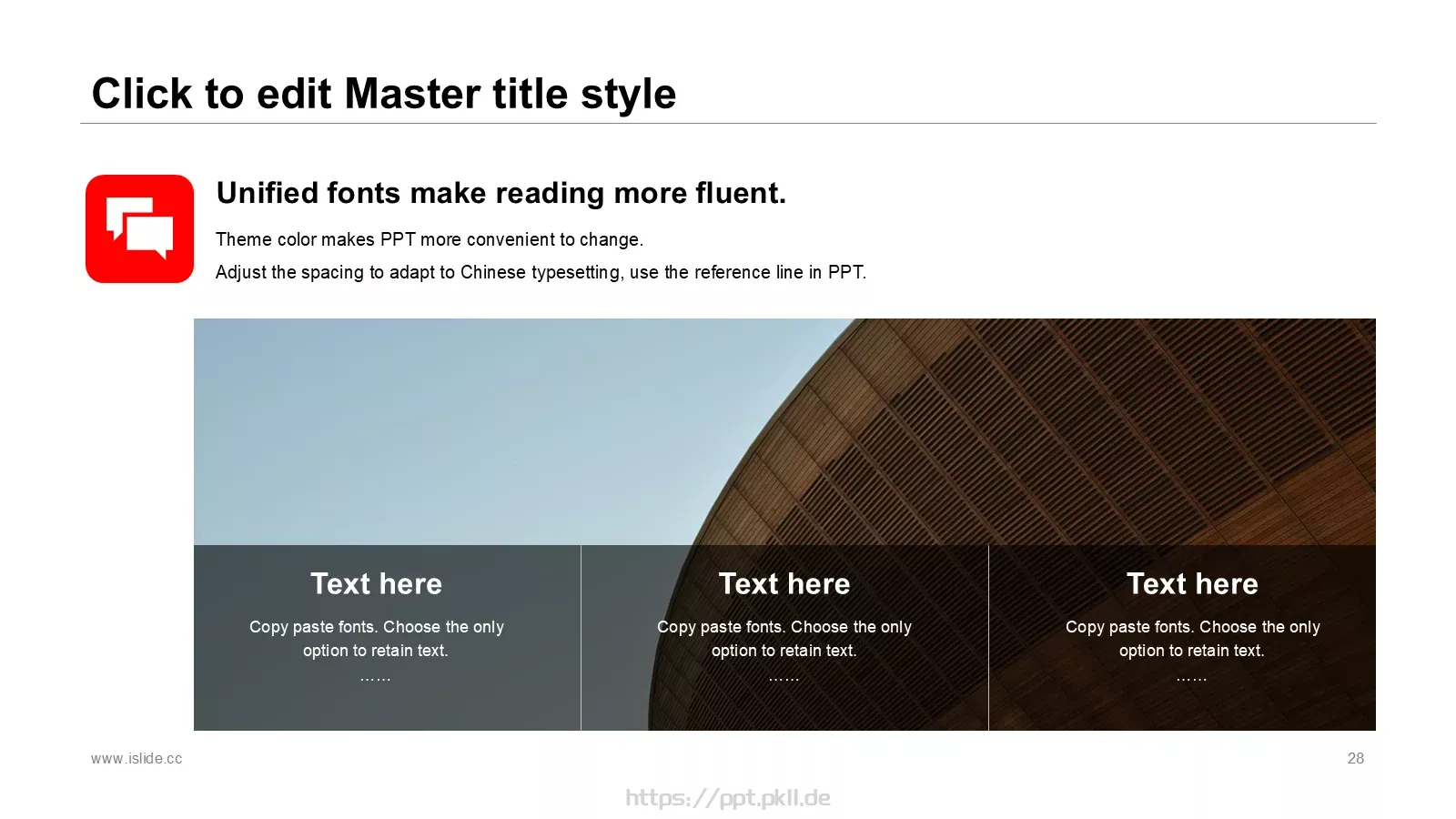
Task: Click right panel 'Copy paste fonts' description
Action: point(1192,639)
